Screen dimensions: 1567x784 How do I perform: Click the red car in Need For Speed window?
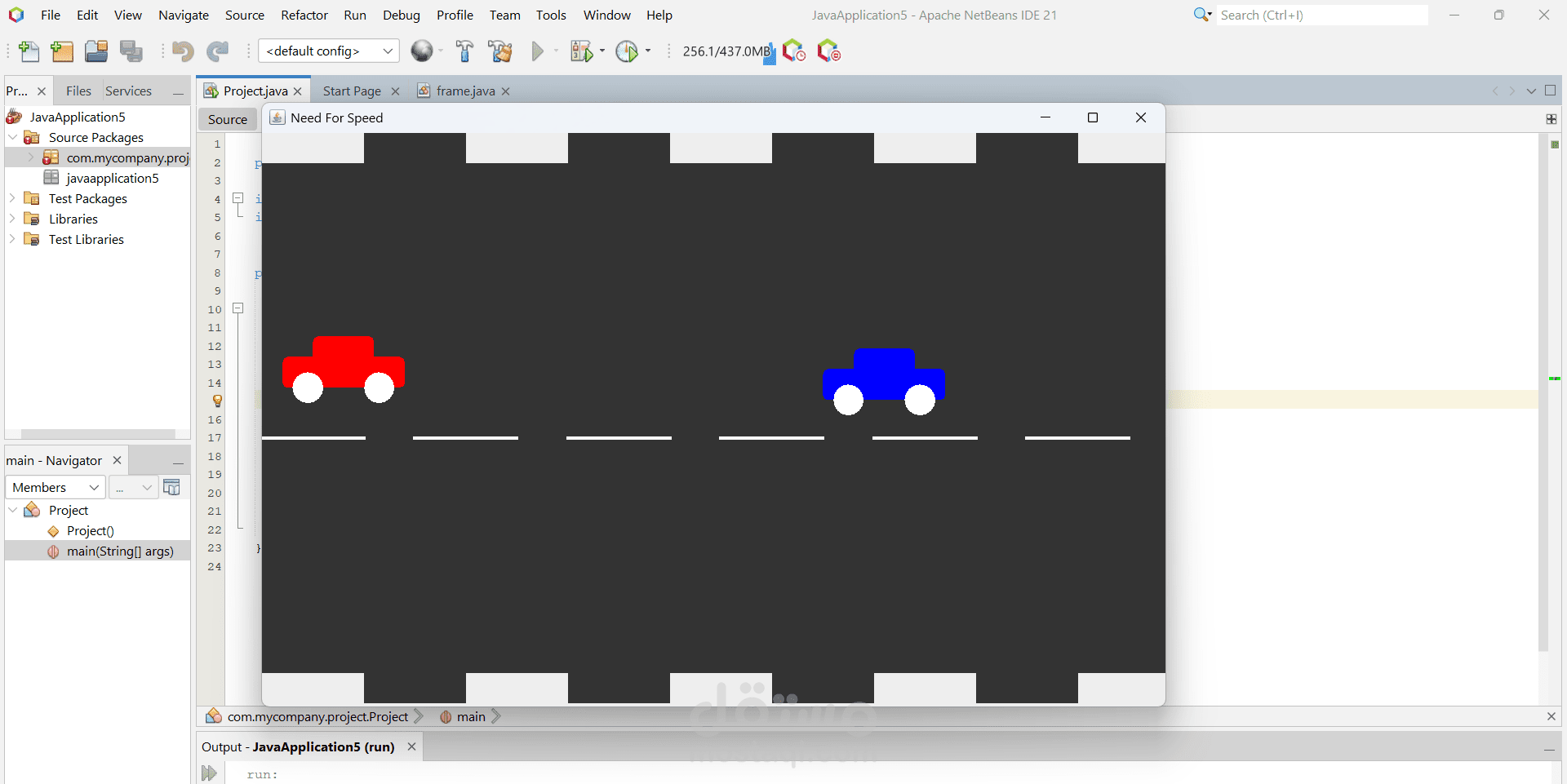[x=344, y=369]
